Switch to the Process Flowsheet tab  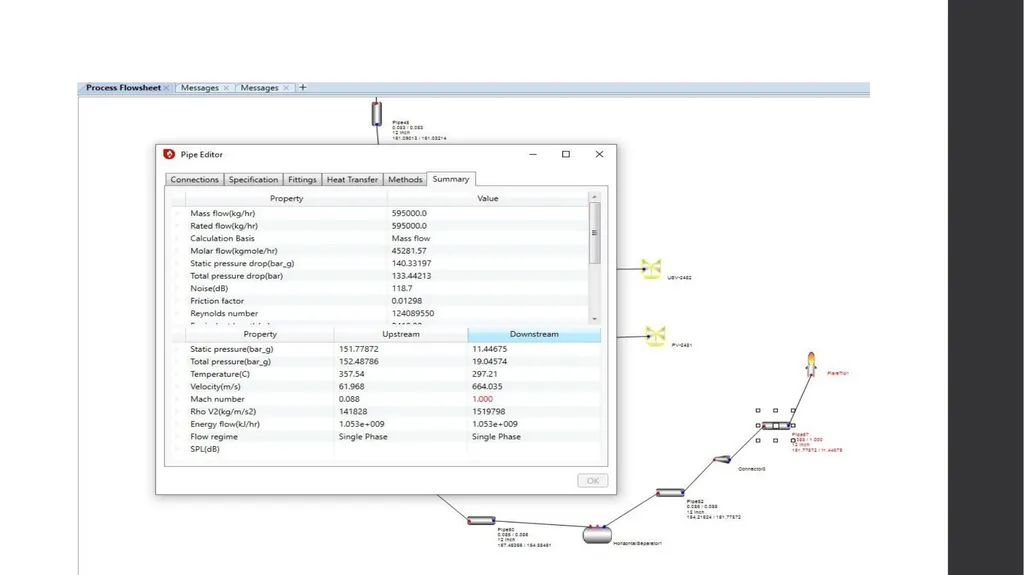[123, 88]
